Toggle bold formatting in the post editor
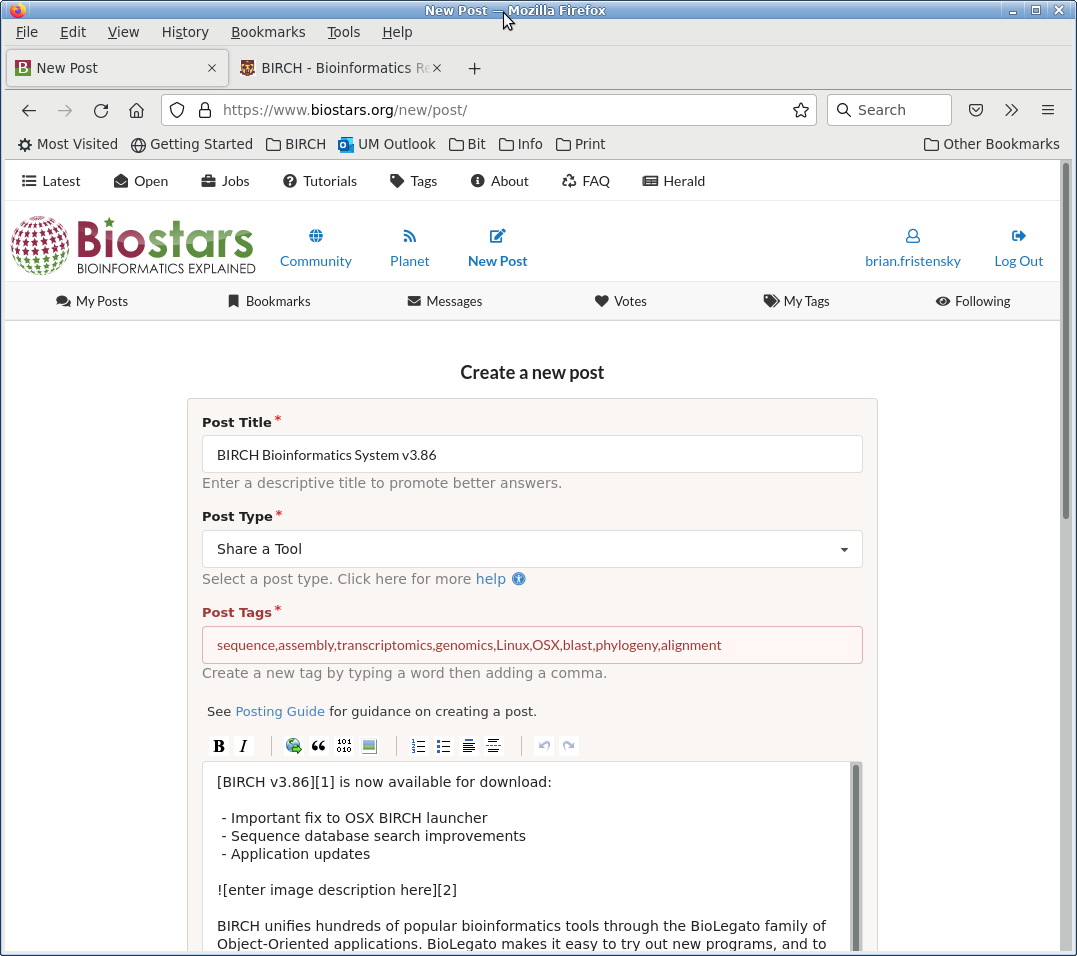The width and height of the screenshot is (1077, 956). click(218, 746)
